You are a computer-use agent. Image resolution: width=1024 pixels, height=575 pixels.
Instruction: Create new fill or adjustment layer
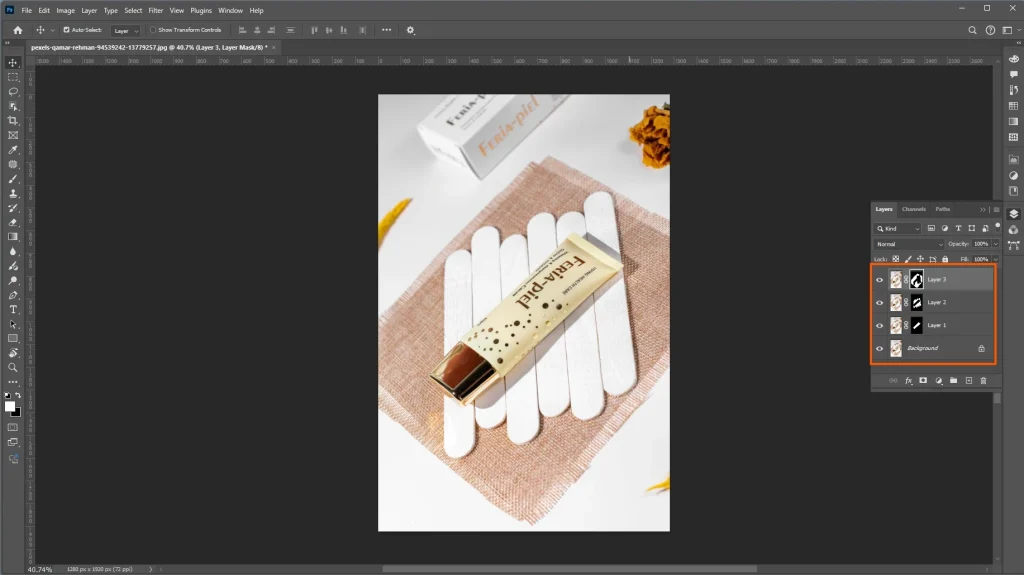(938, 380)
